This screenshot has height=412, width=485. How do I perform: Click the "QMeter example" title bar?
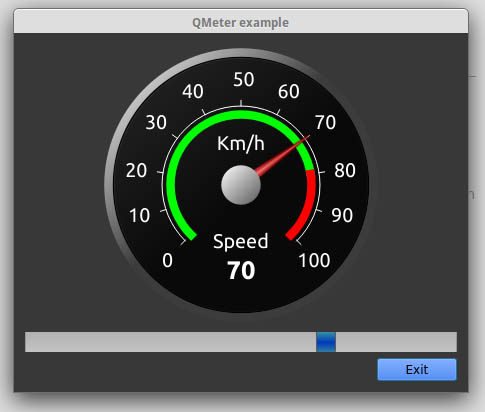pyautogui.click(x=241, y=22)
